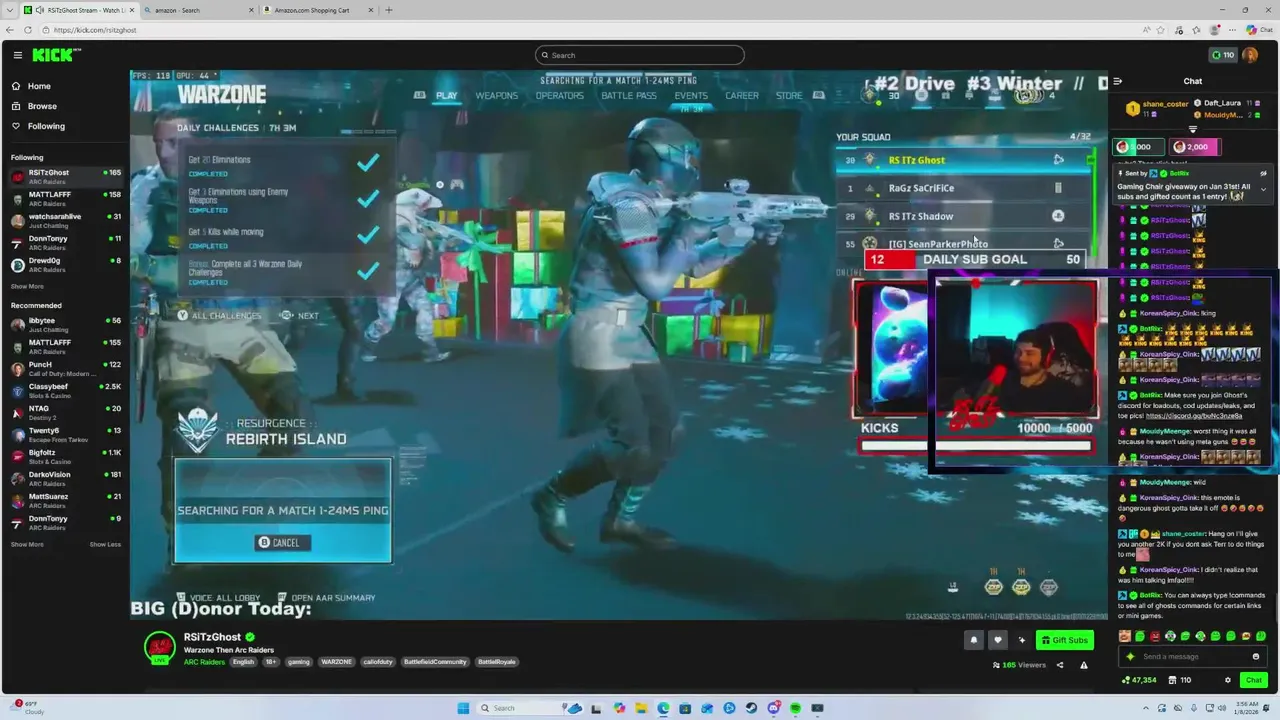Open NTAG recommended channel

coord(66,412)
